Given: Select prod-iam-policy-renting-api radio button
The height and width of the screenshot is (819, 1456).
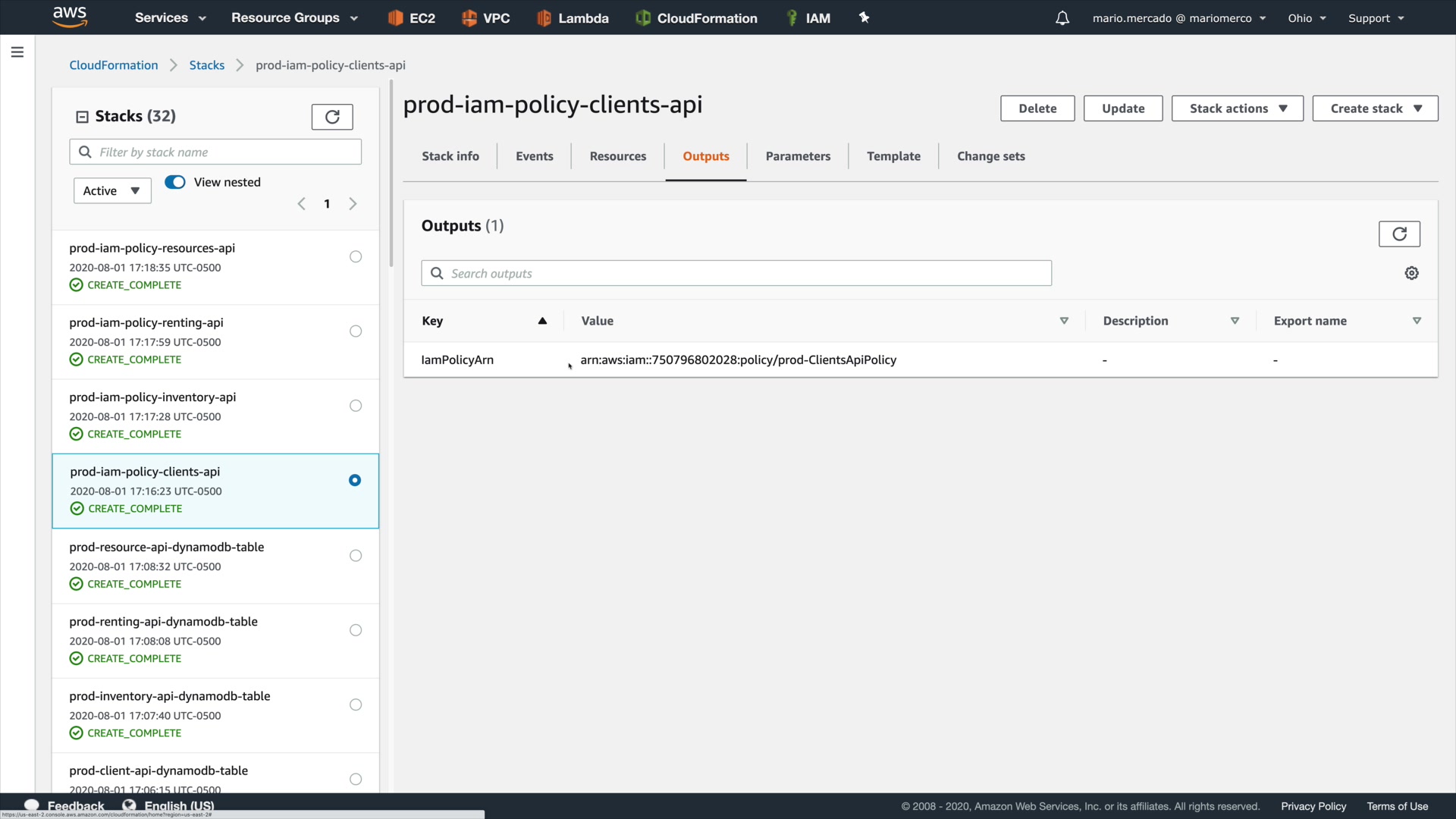Looking at the screenshot, I should (356, 331).
